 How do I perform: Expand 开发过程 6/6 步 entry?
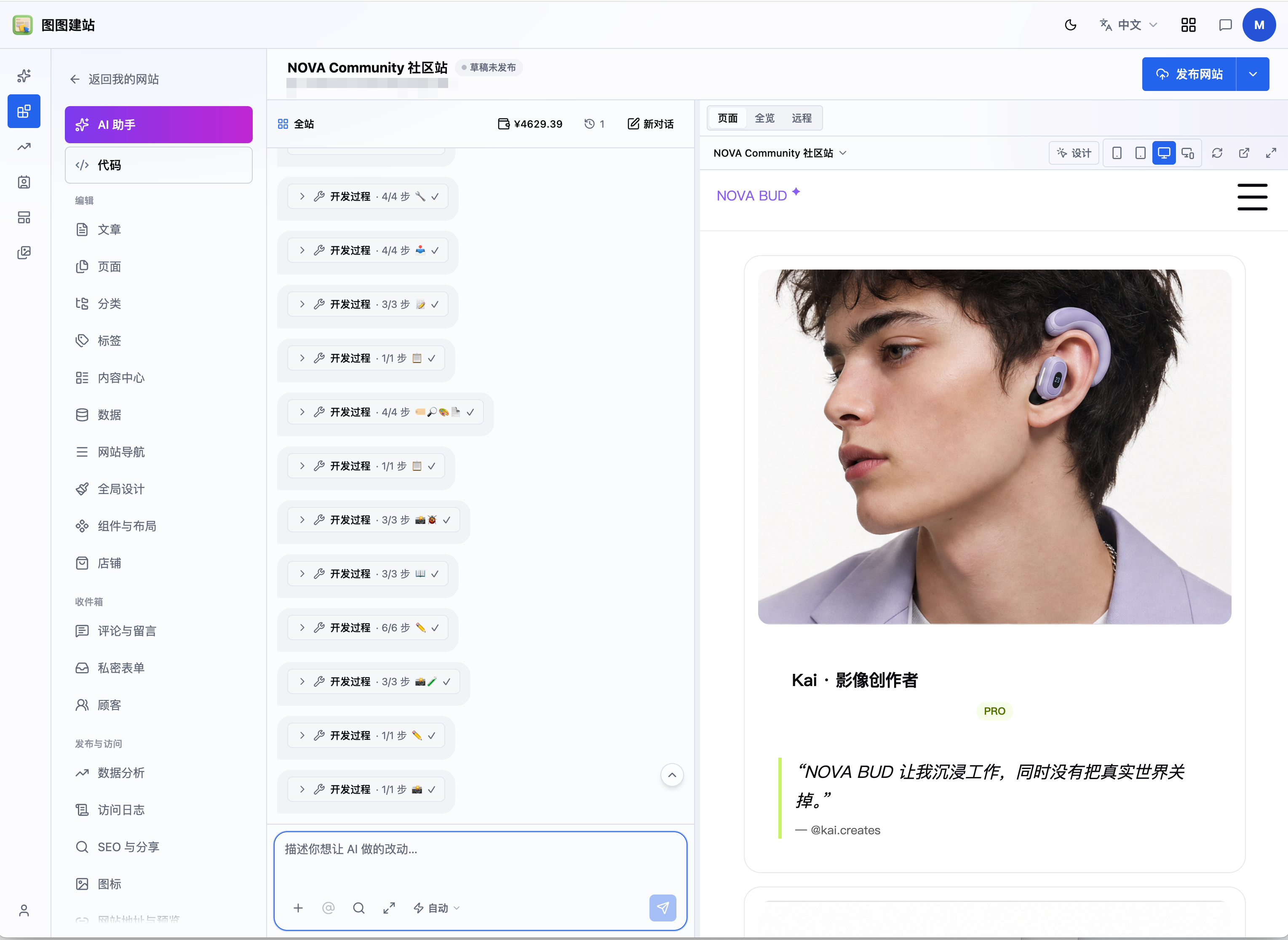coord(368,628)
